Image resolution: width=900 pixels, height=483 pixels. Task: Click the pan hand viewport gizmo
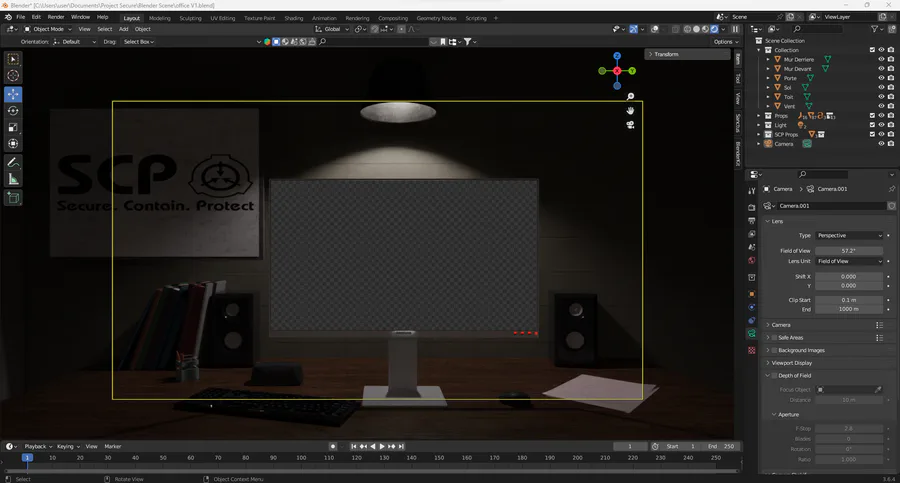[630, 111]
